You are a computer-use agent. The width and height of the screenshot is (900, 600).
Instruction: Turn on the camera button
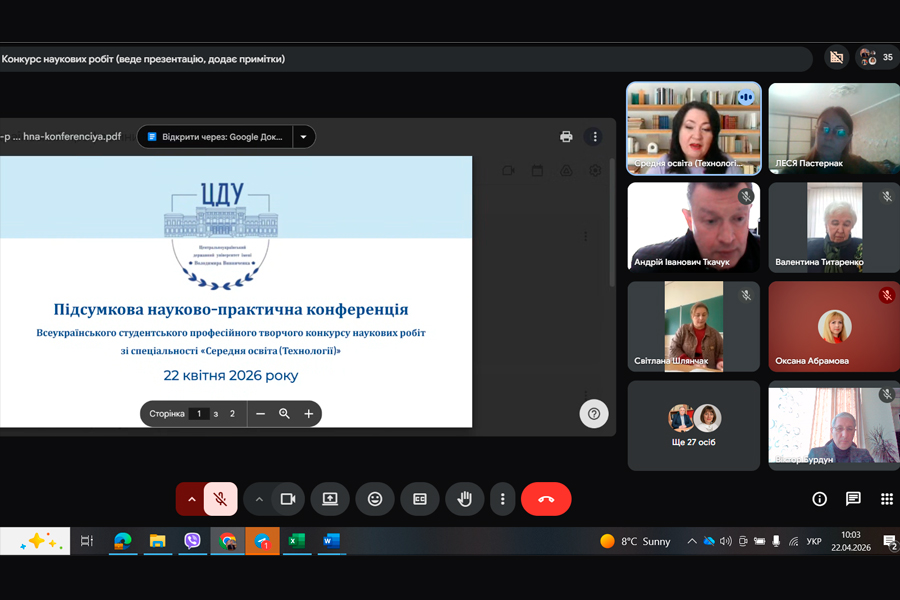coord(288,499)
